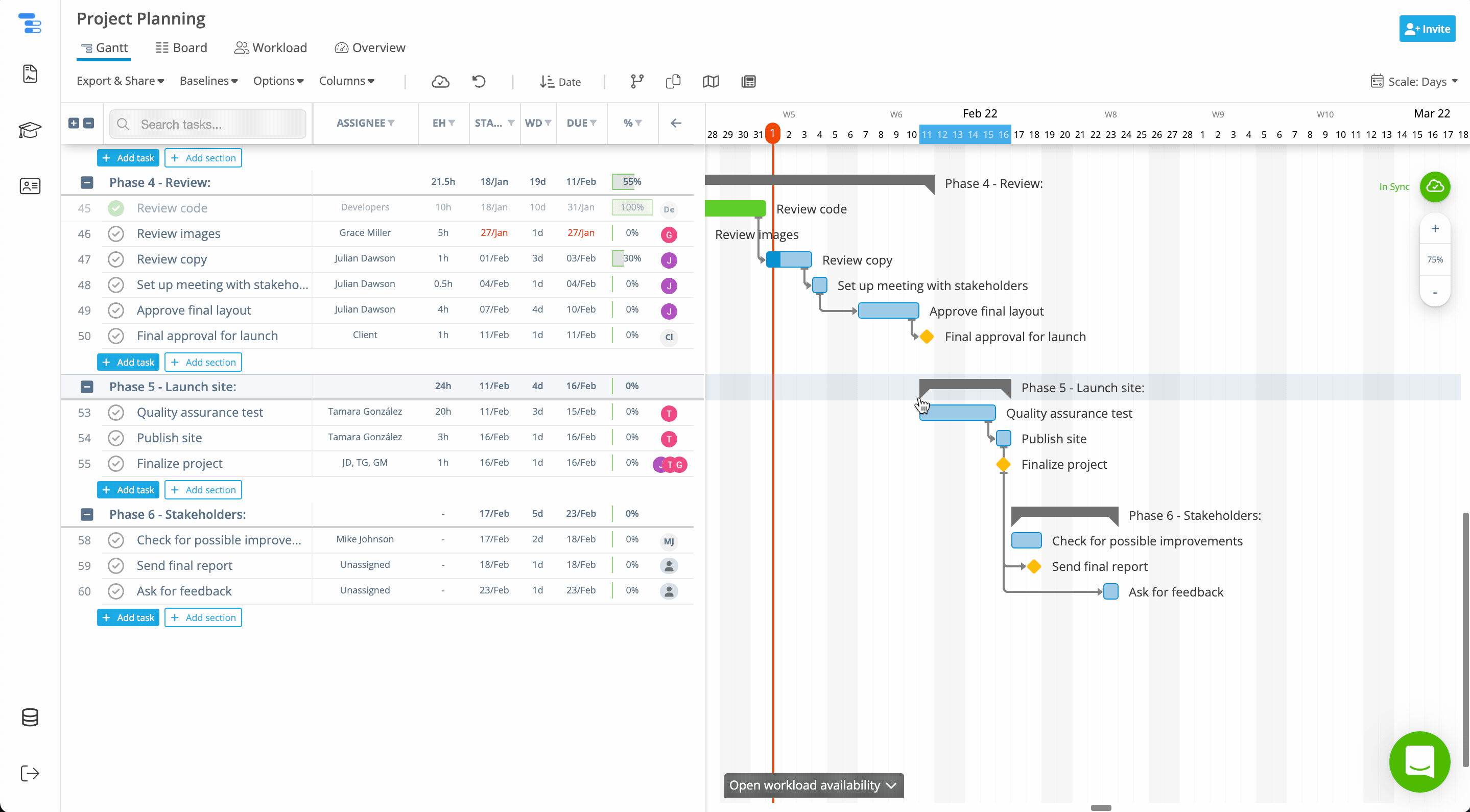
Task: Open the graduation cap learning icon in sidebar
Action: pos(30,130)
